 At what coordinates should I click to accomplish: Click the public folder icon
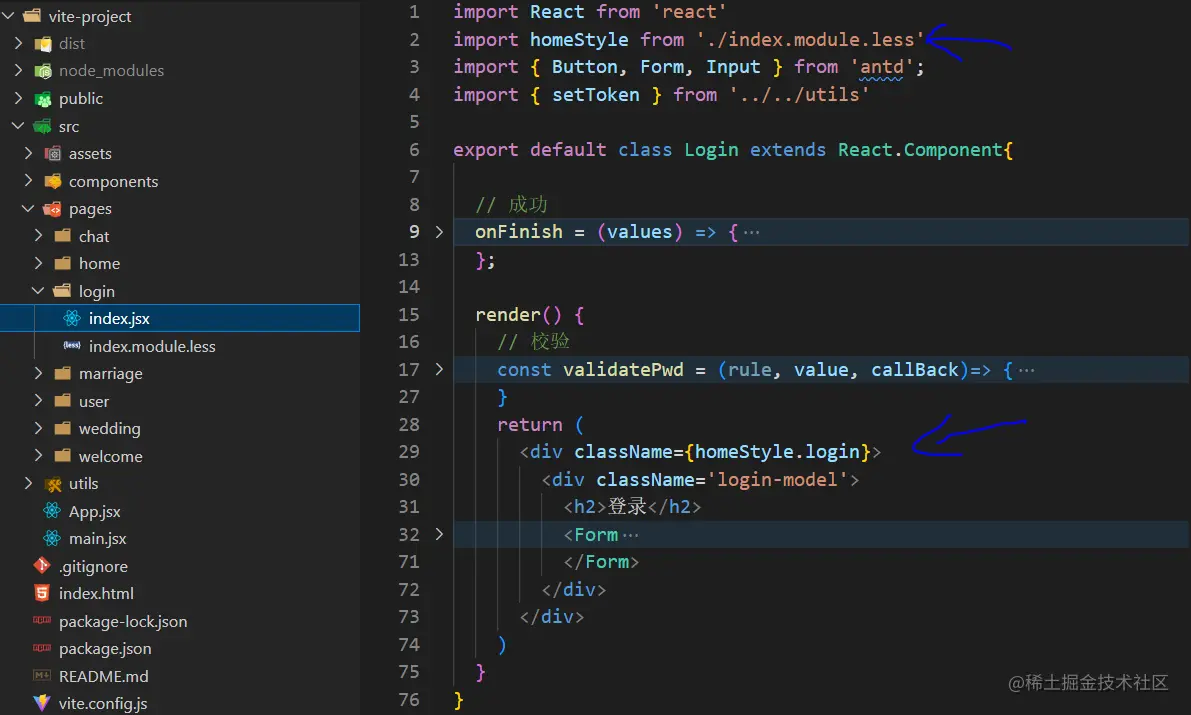pyautogui.click(x=43, y=99)
